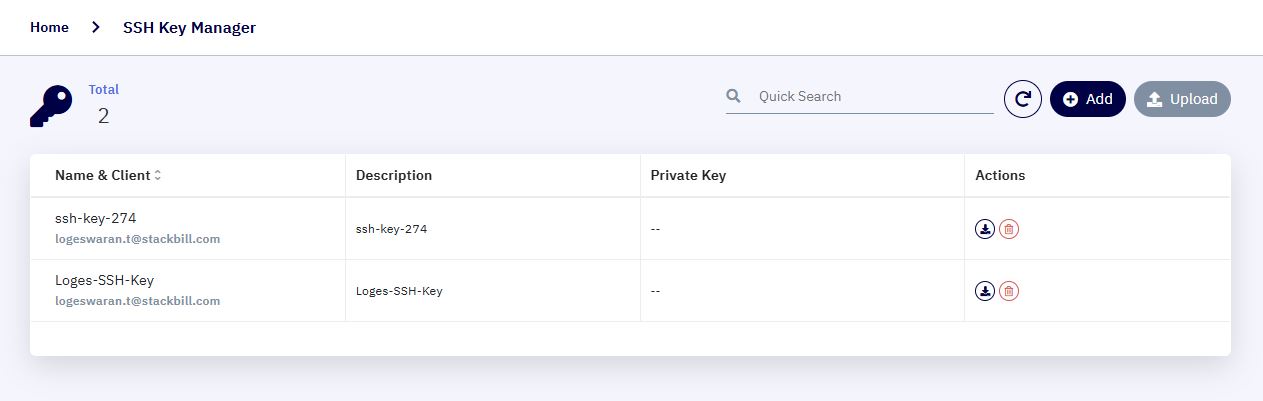Go to Home breadcrumb
The width and height of the screenshot is (1263, 401).
point(49,28)
